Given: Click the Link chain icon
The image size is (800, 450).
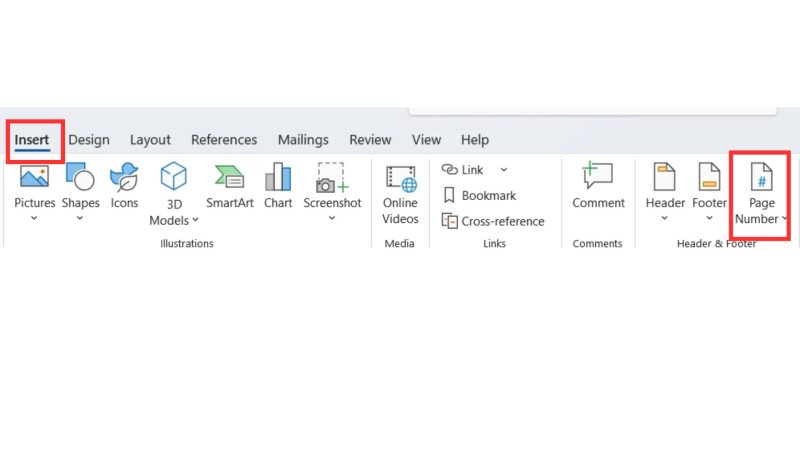Looking at the screenshot, I should point(449,169).
